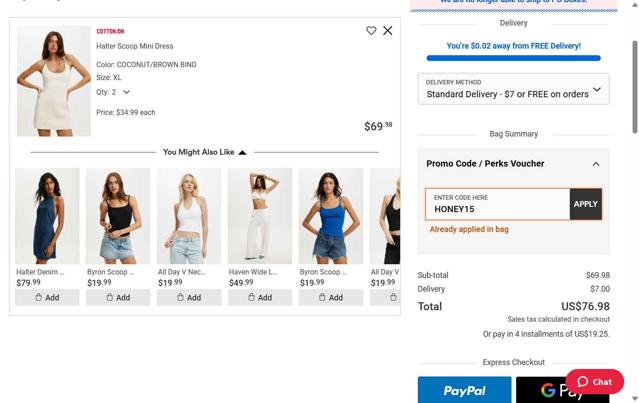
Task: Click the free delivery progress bar
Action: point(513,59)
